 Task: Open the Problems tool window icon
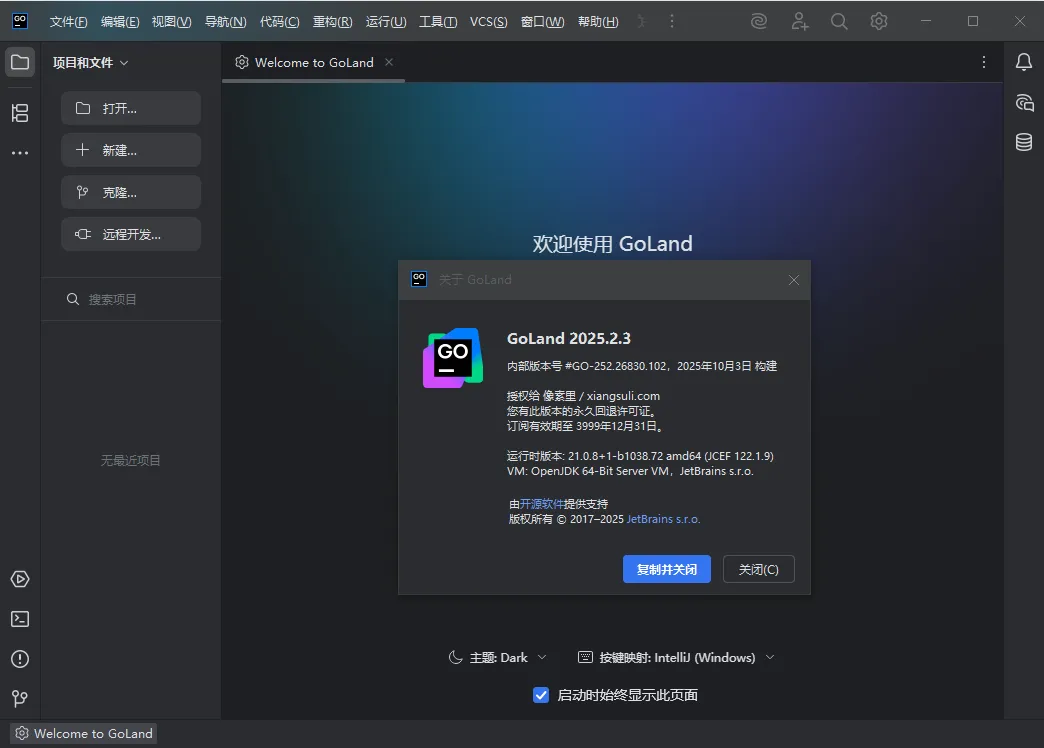tap(20, 659)
